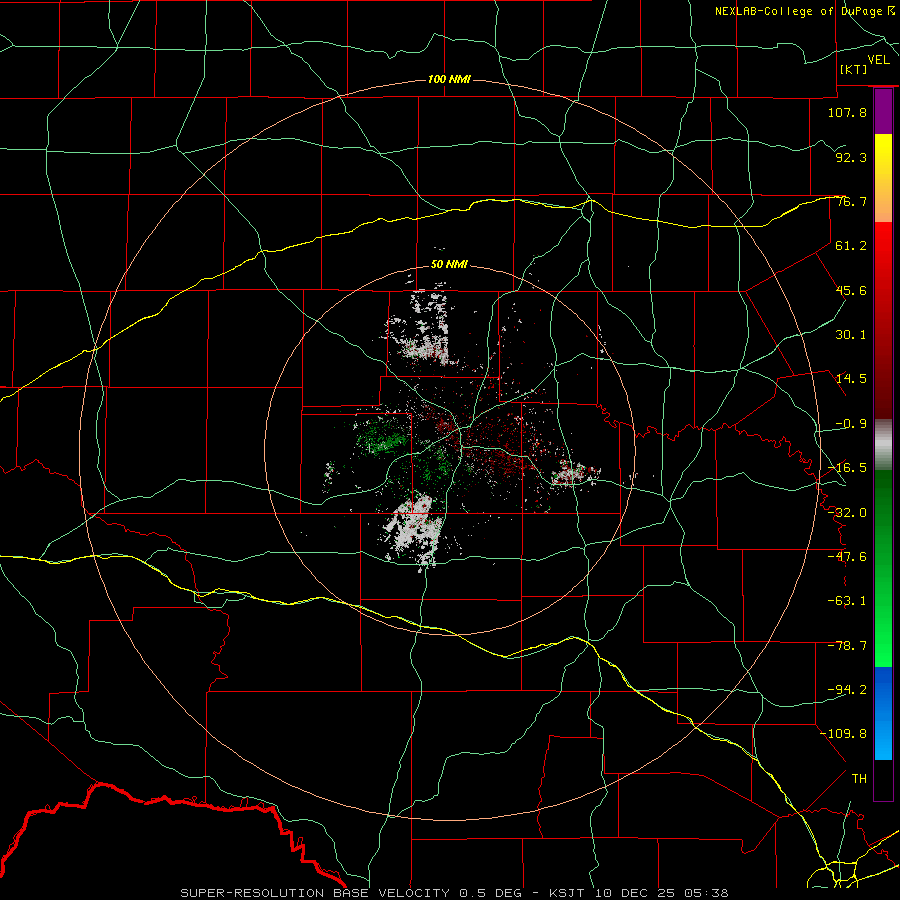Click the 92.3 velocity scale value
900x900 pixels.
coord(851,157)
